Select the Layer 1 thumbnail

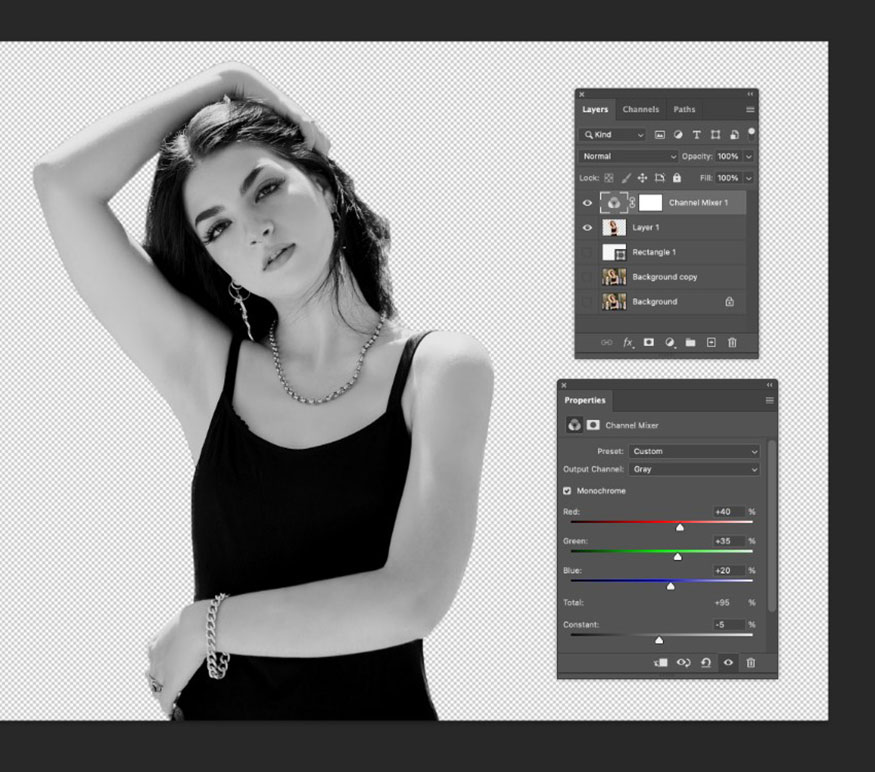(614, 228)
